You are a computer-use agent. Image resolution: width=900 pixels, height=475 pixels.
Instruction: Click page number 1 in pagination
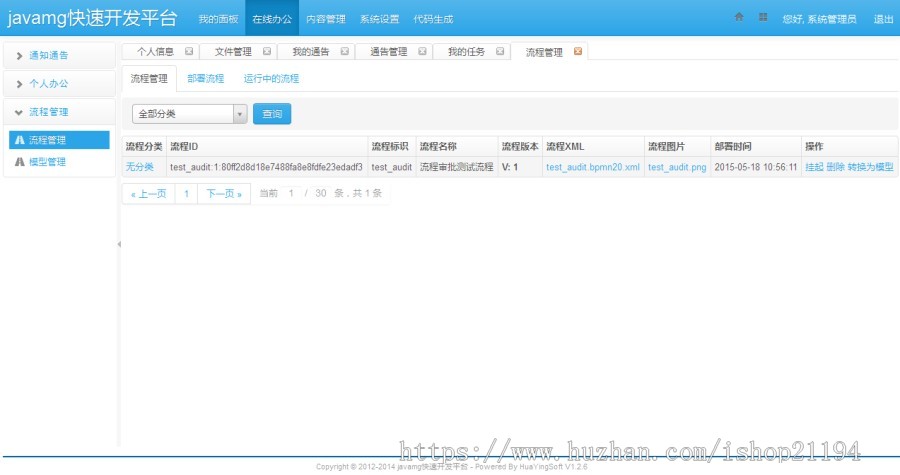coord(187,193)
